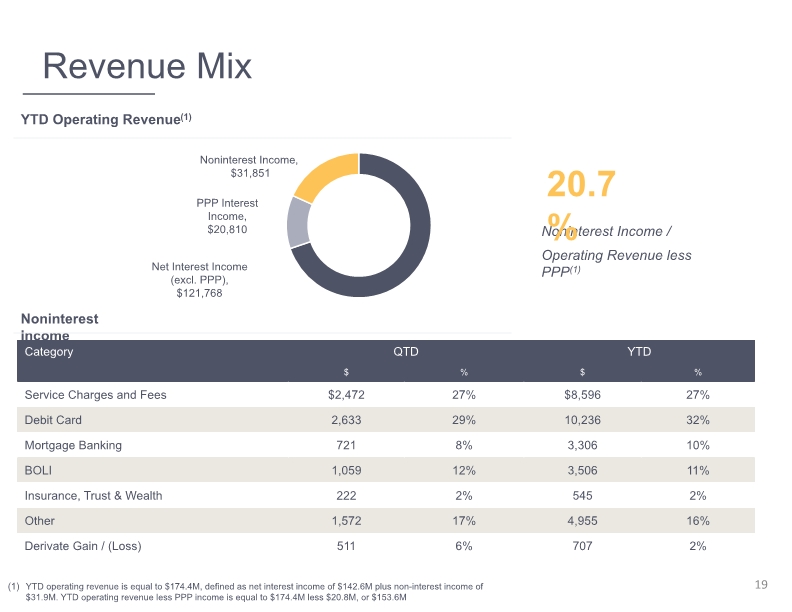The height and width of the screenshot is (612, 792).
Task: Click the 1,572 Other QTD value
Action: [x=346, y=521]
